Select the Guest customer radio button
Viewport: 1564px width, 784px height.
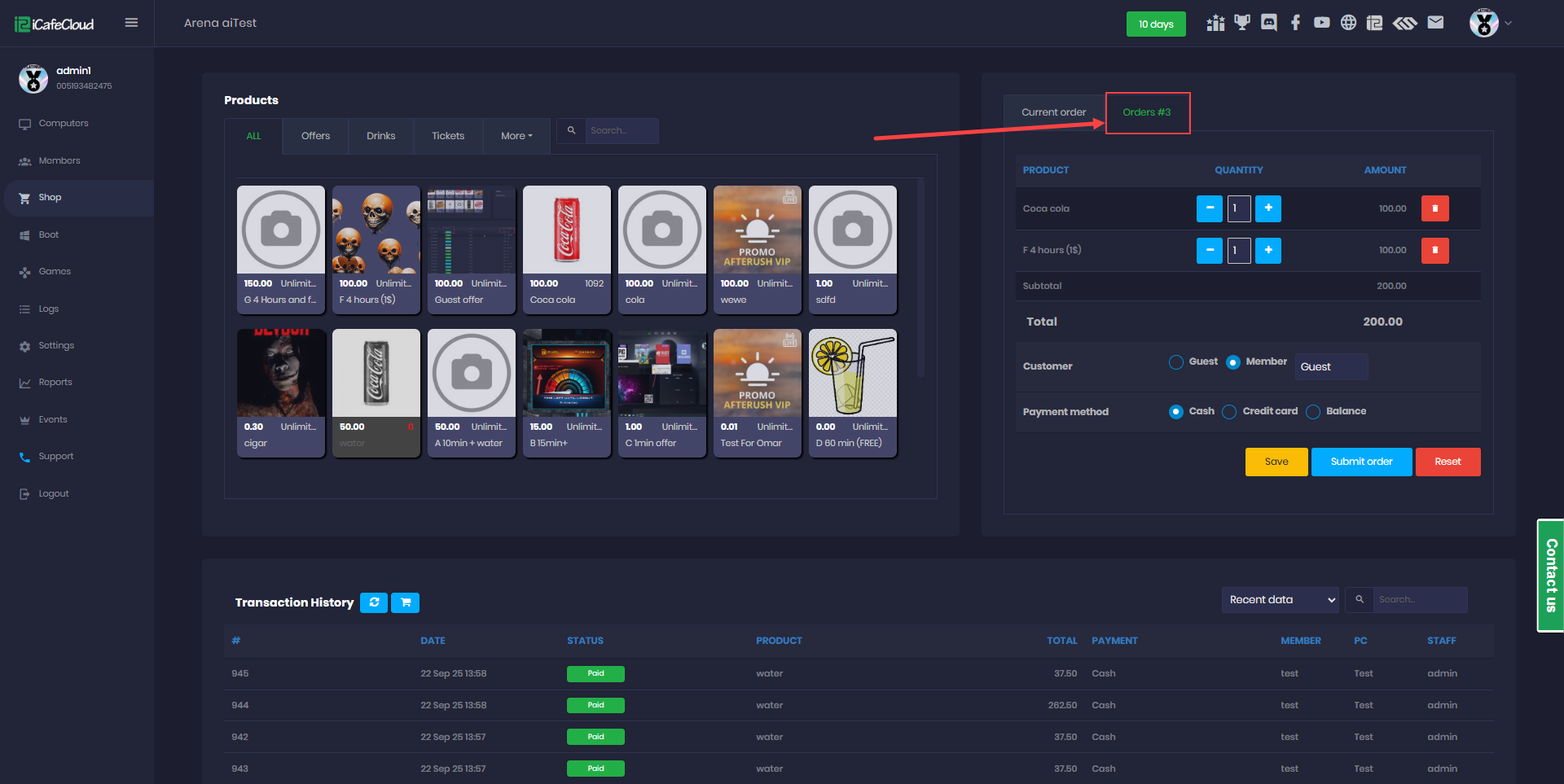(1176, 362)
